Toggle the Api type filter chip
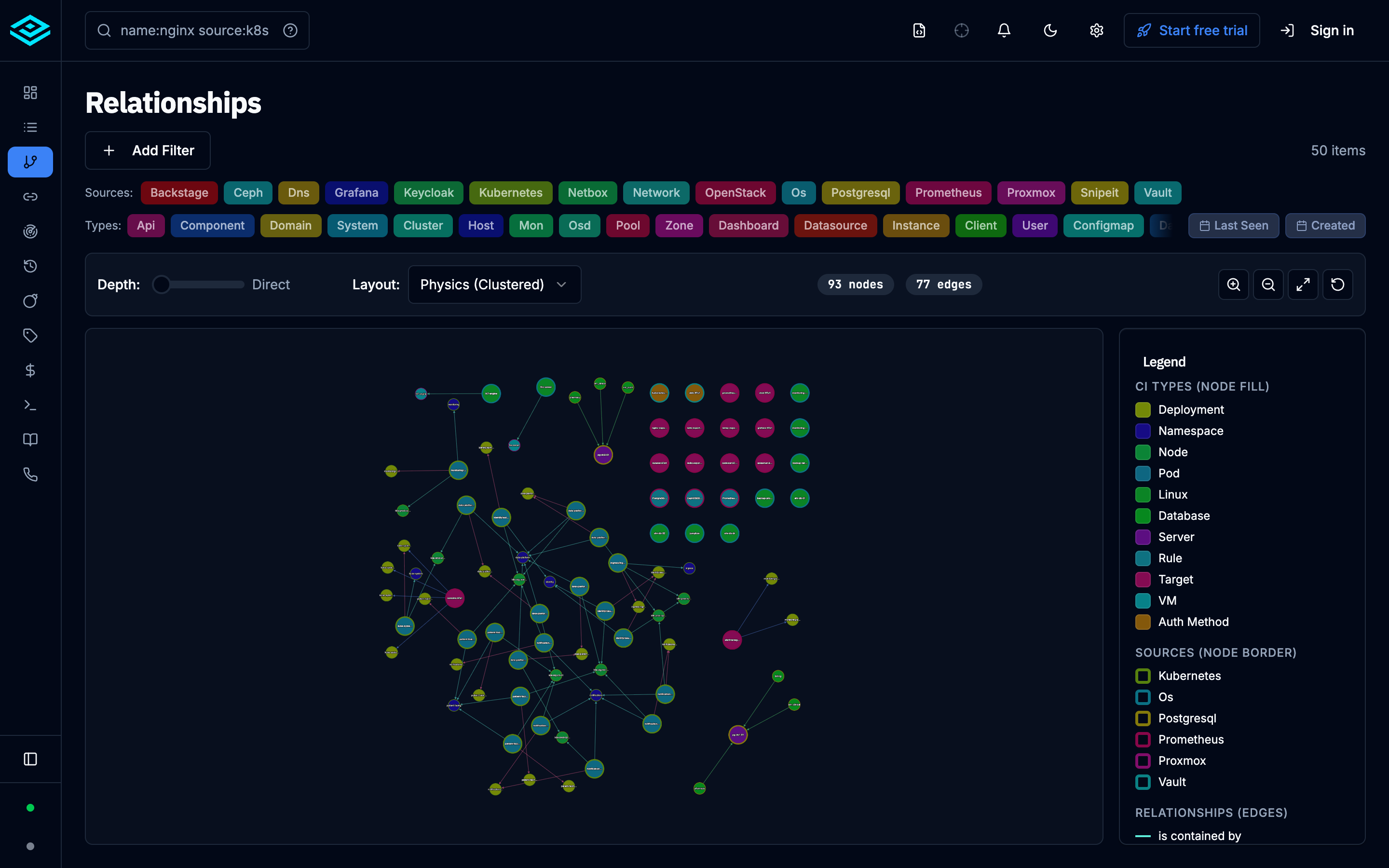The height and width of the screenshot is (868, 1389). pos(146,226)
